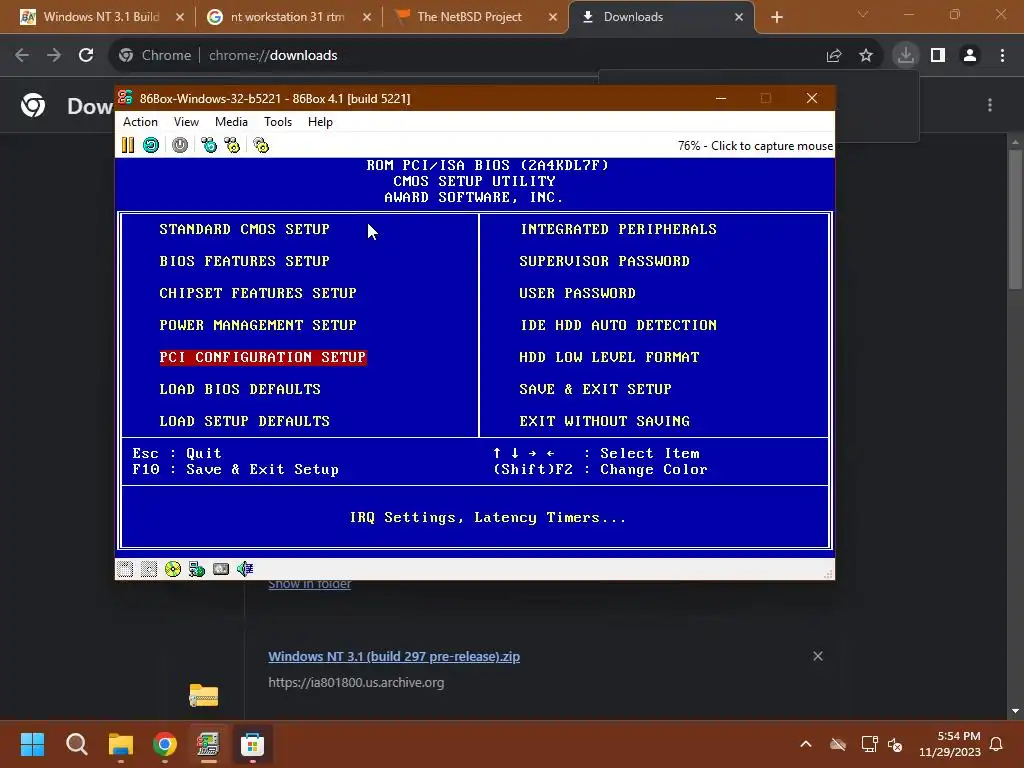Open Windows taskbar search
Viewport: 1024px width, 768px height.
tap(76, 744)
